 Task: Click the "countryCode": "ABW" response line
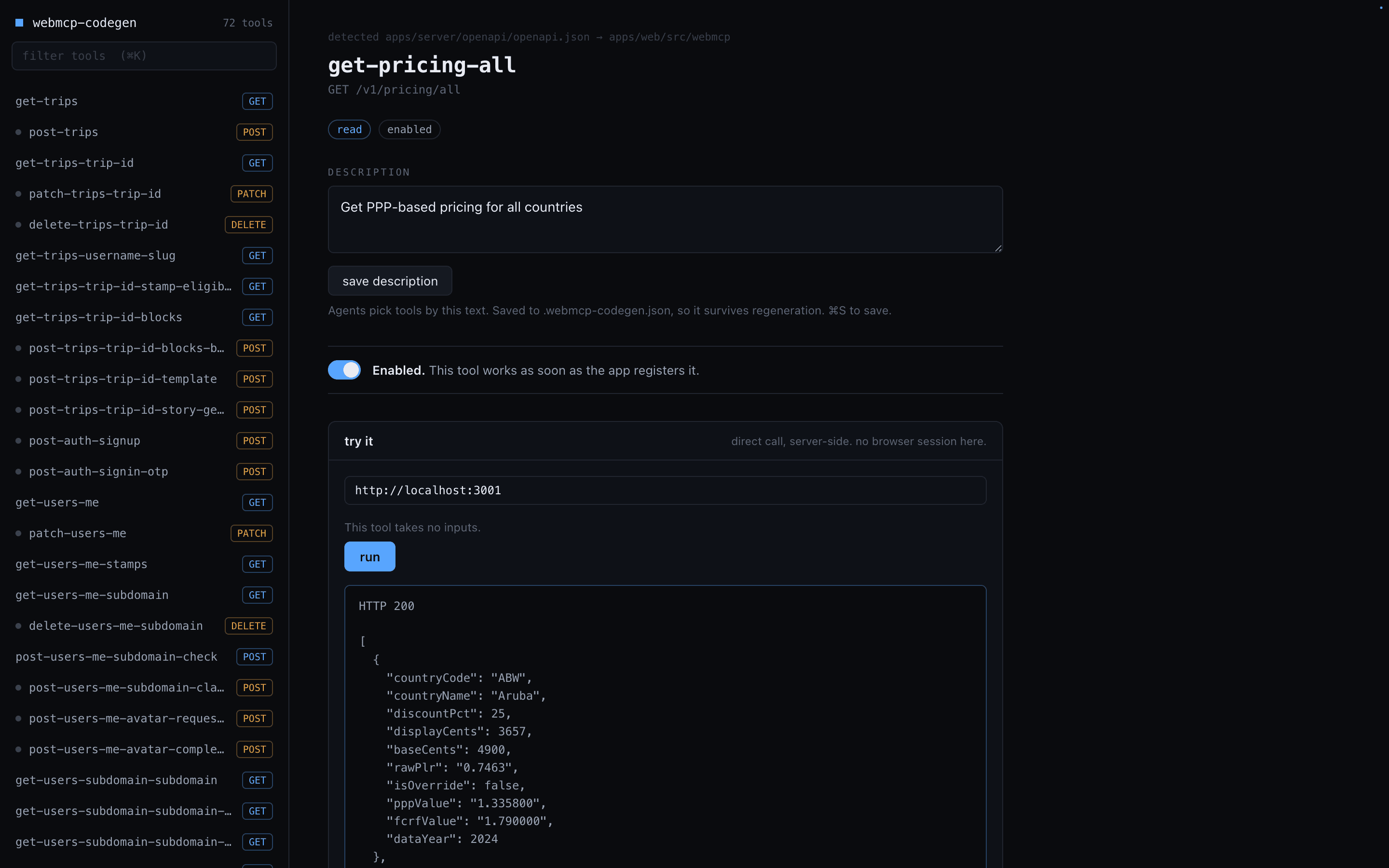pos(459,678)
